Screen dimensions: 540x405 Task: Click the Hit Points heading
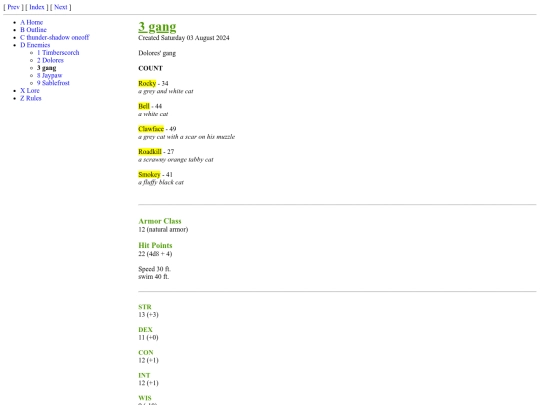(x=155, y=245)
